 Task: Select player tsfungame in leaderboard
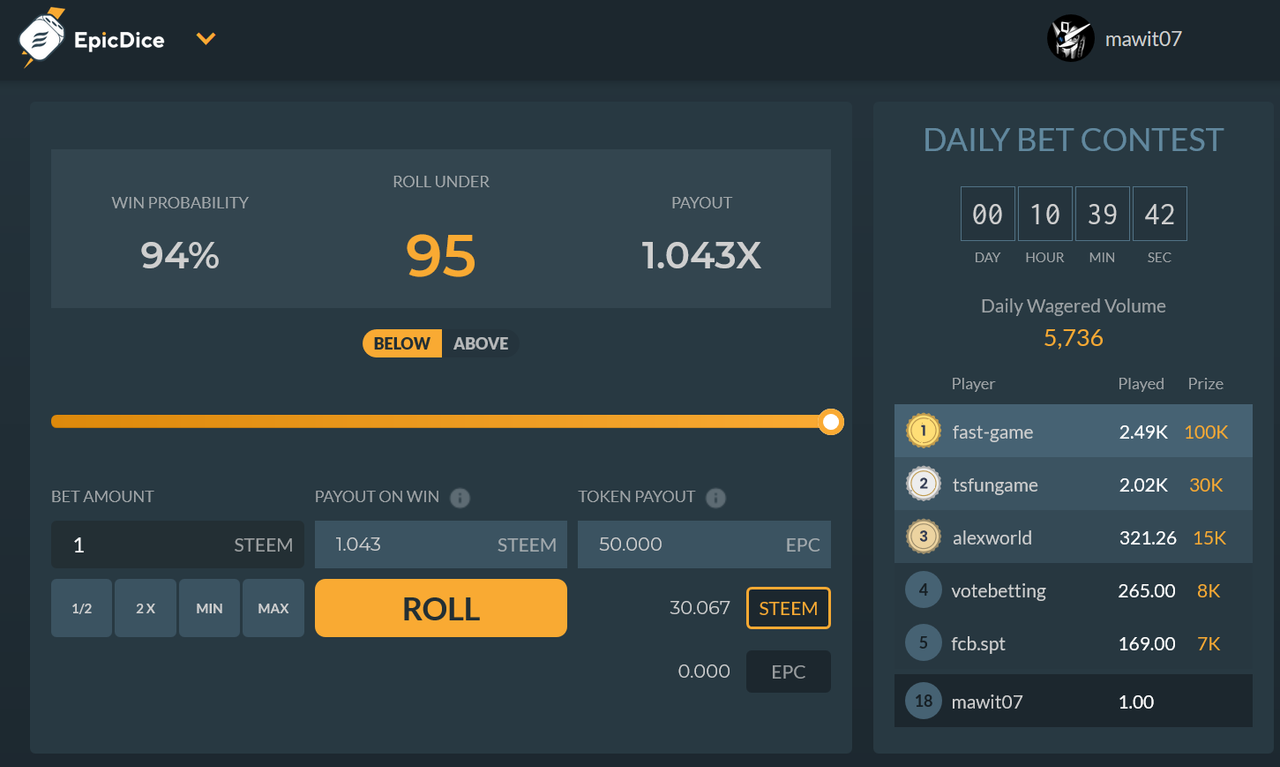(995, 485)
